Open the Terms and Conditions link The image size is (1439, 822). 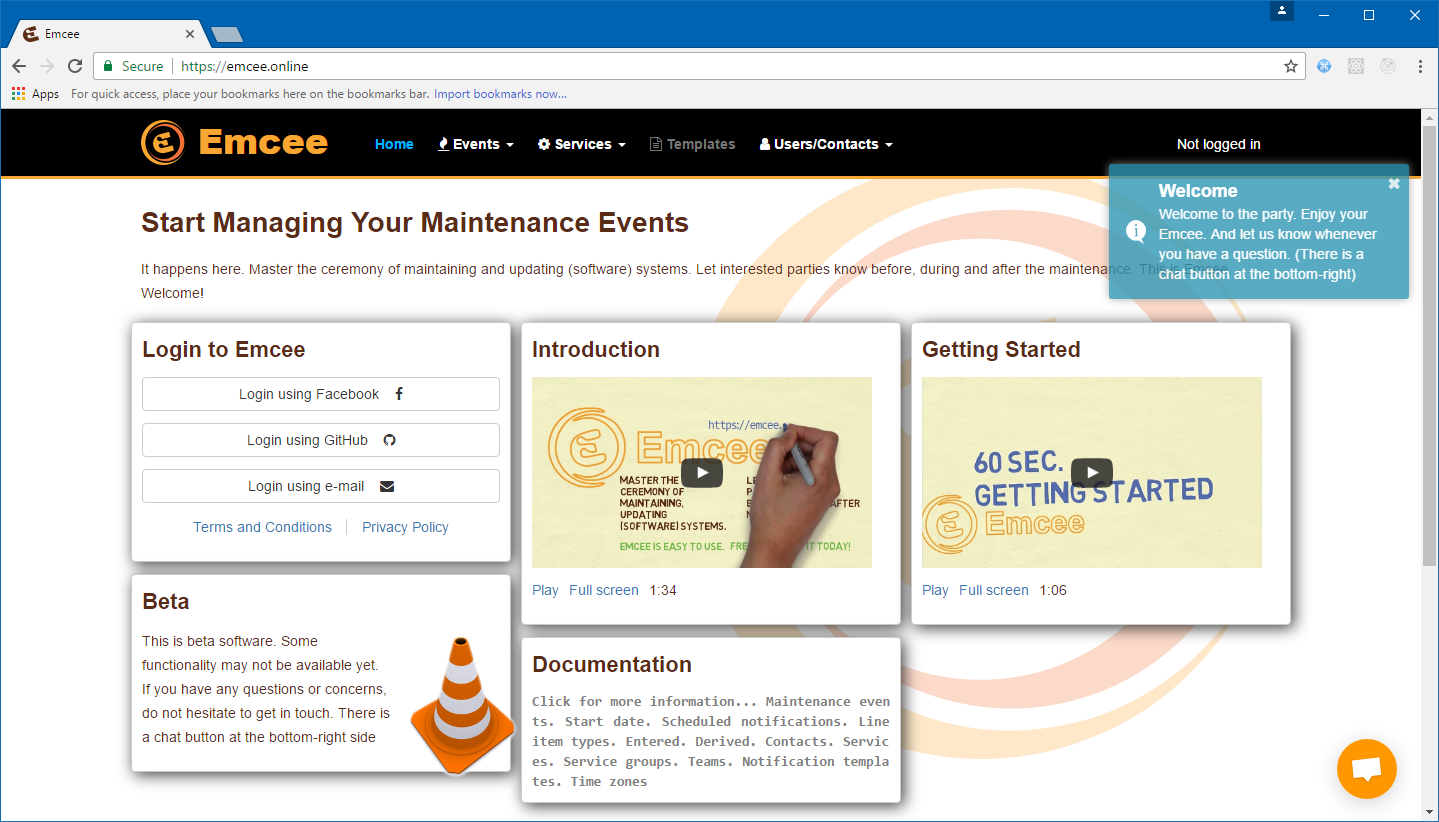262,527
